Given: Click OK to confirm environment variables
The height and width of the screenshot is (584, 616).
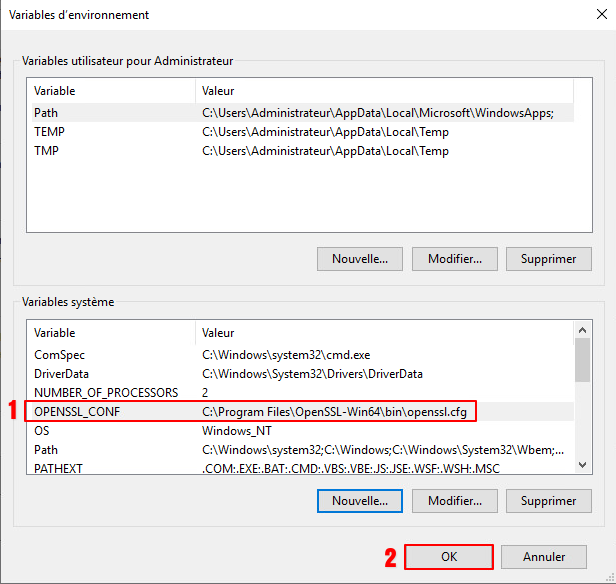Looking at the screenshot, I should 449,557.
